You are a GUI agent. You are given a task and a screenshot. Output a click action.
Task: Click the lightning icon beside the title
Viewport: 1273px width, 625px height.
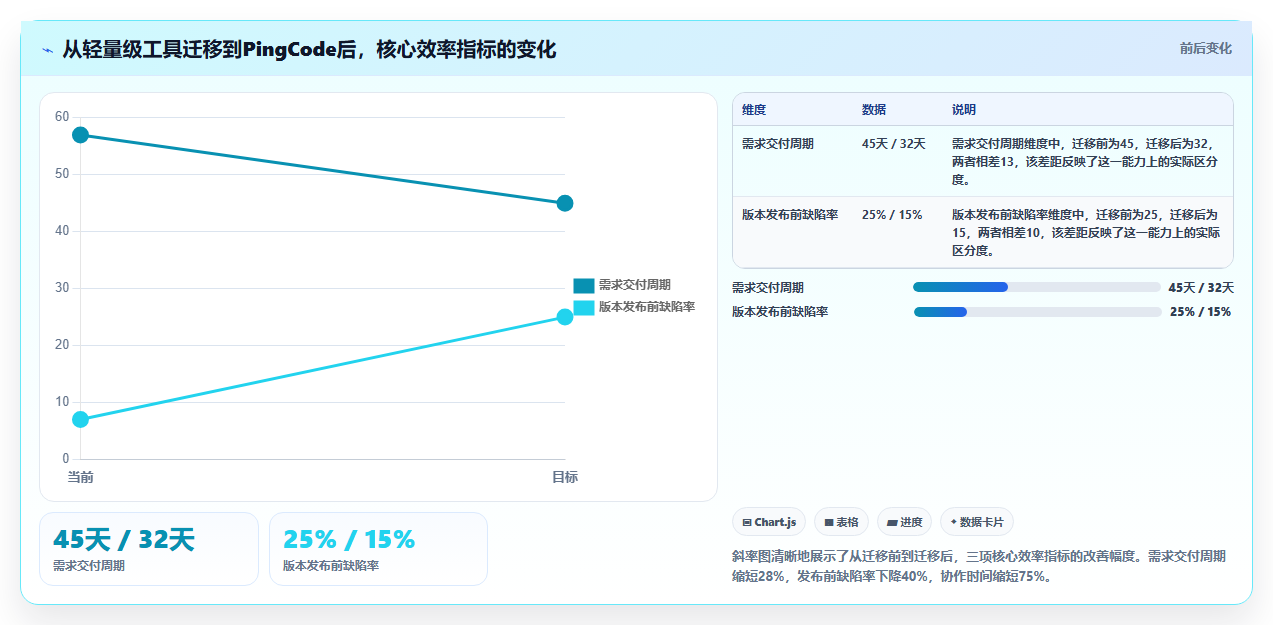[x=47, y=50]
